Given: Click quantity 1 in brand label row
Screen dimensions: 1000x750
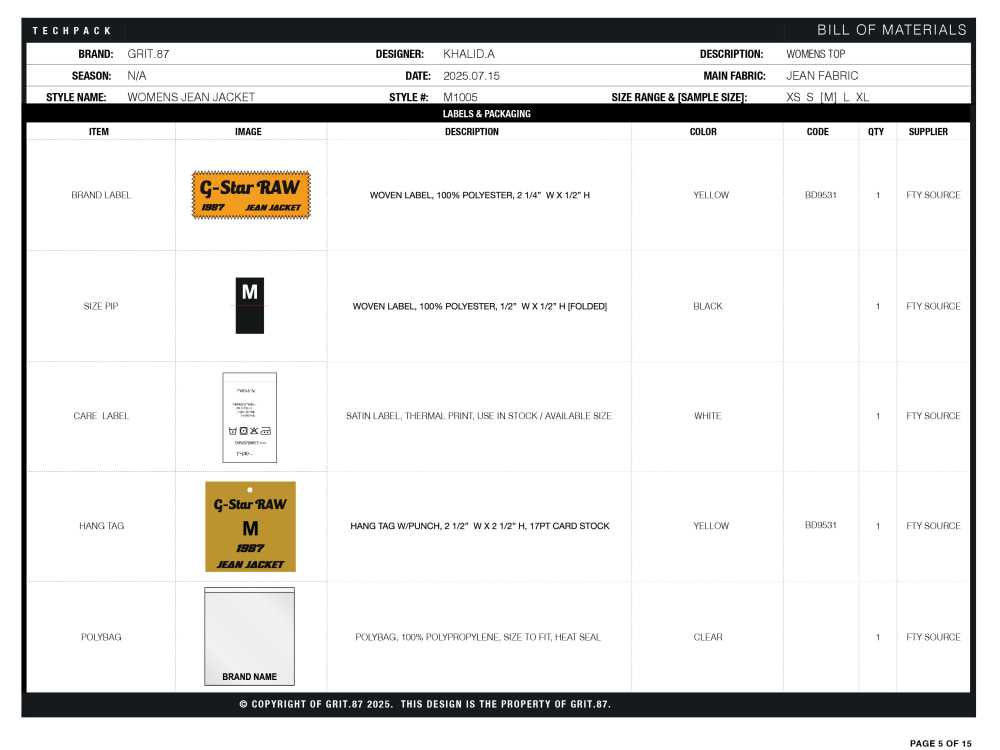Looking at the screenshot, I should pos(878,195).
